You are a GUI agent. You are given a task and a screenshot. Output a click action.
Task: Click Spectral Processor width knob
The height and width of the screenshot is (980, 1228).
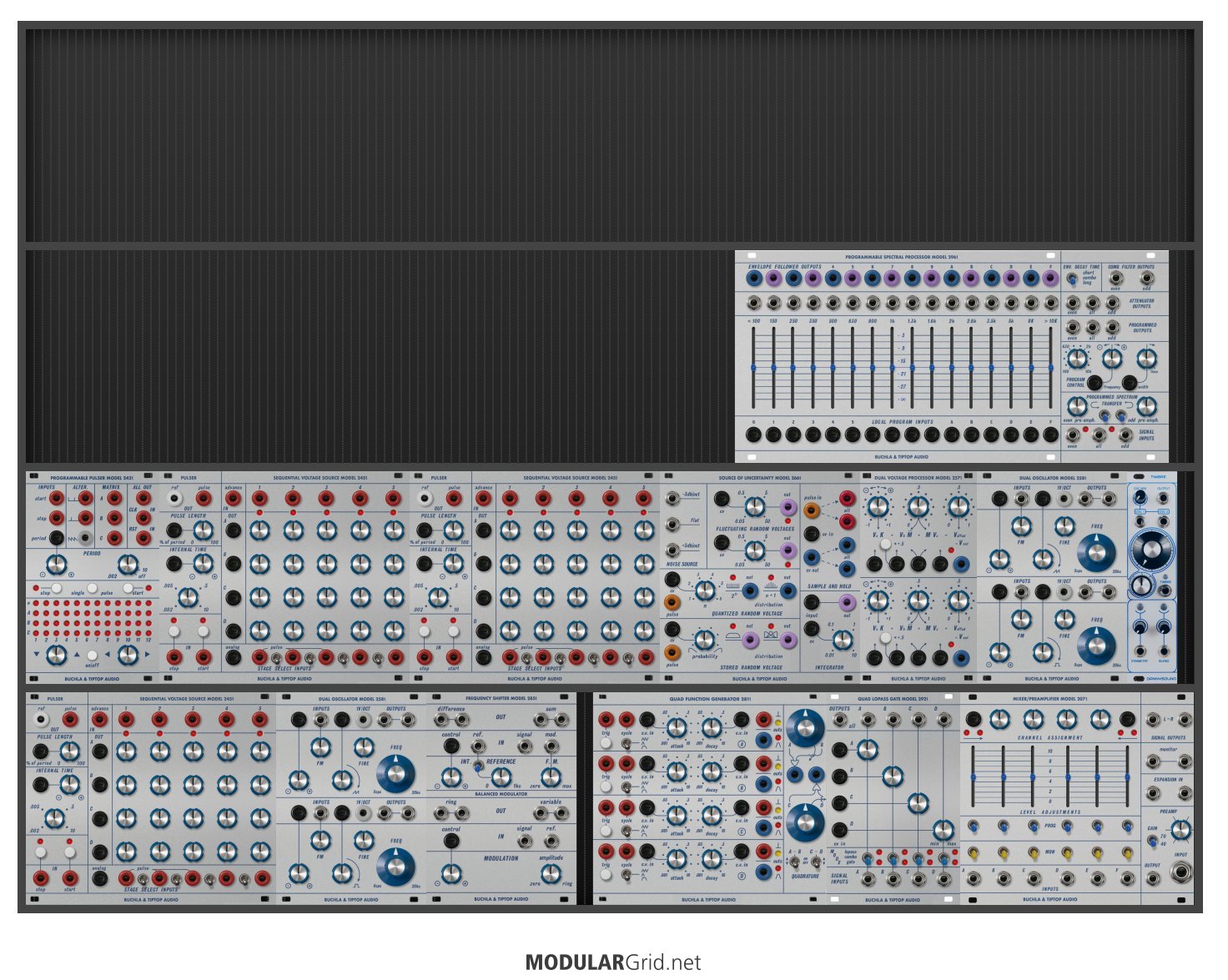(1147, 359)
